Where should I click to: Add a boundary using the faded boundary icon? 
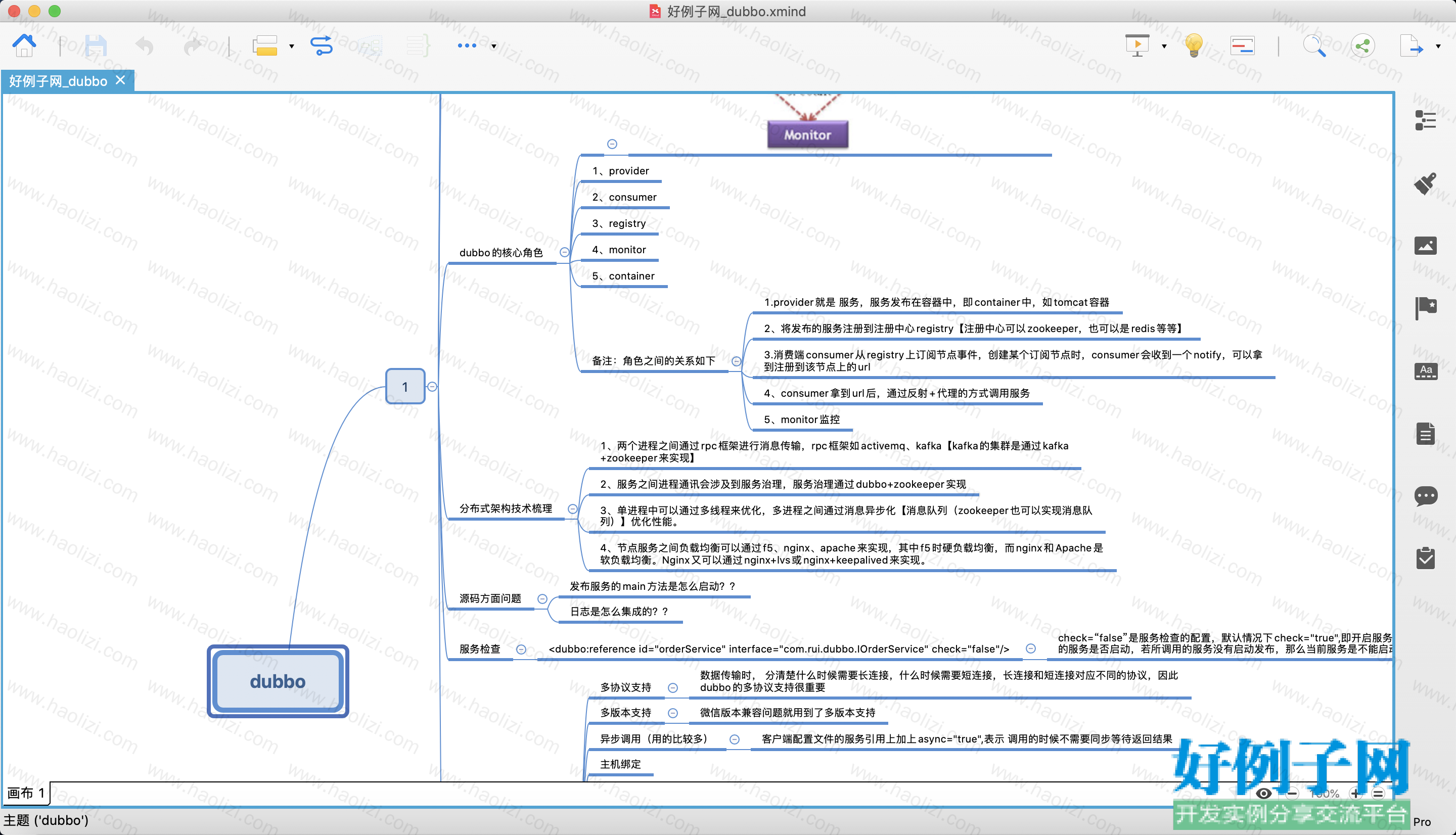tap(370, 45)
